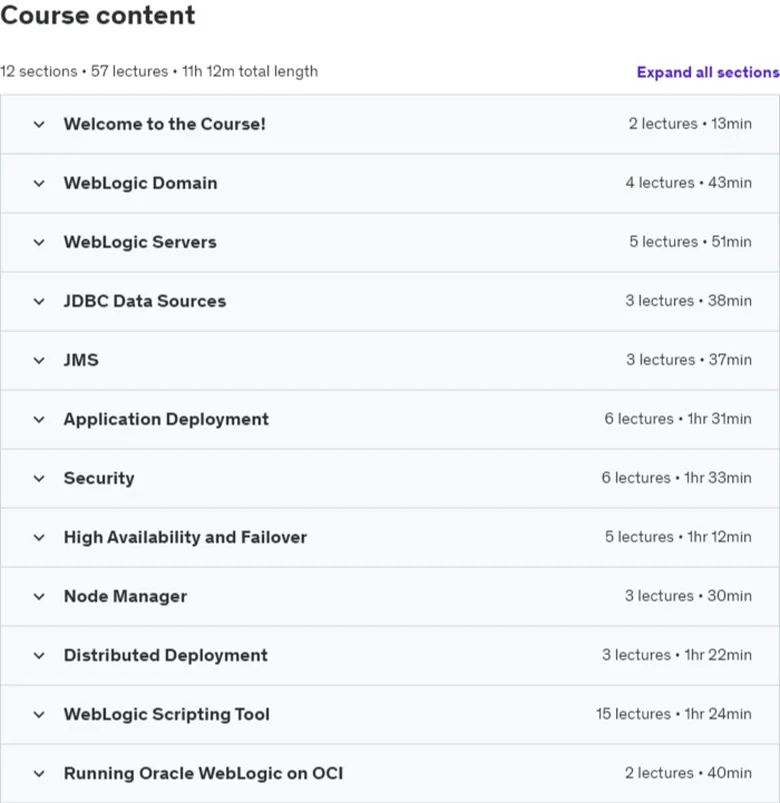Click '6 lectures • 1hr 31min' text

pos(678,419)
